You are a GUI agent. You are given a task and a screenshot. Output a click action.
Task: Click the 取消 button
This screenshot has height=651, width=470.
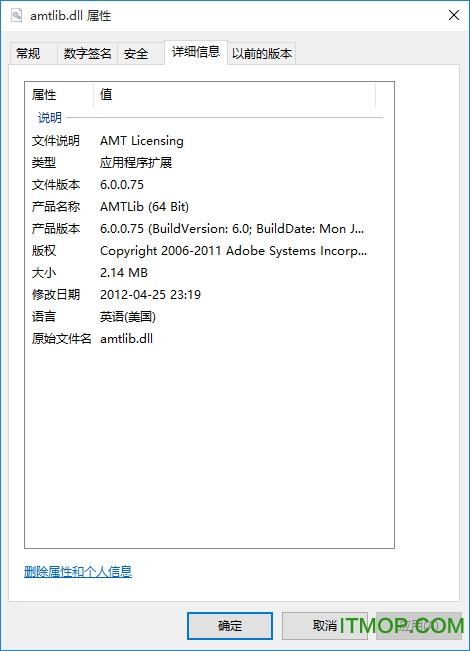tap(325, 625)
